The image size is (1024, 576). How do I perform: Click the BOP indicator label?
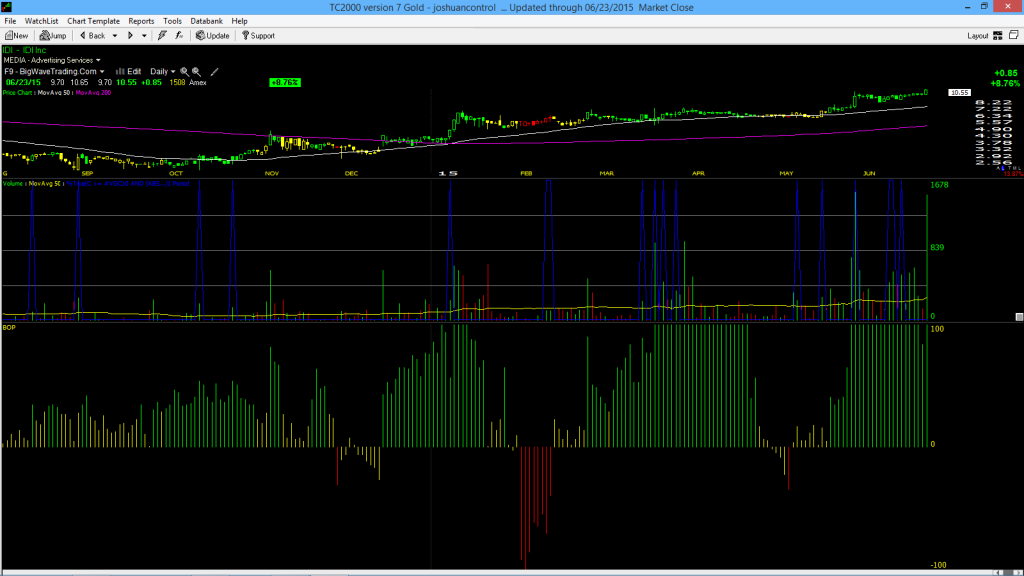[x=9, y=327]
